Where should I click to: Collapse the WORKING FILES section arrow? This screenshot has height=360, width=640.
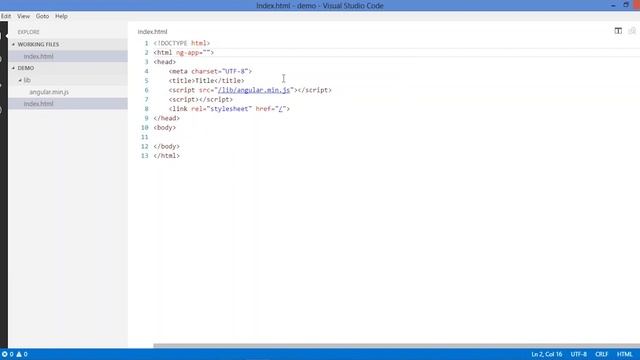tap(13, 44)
